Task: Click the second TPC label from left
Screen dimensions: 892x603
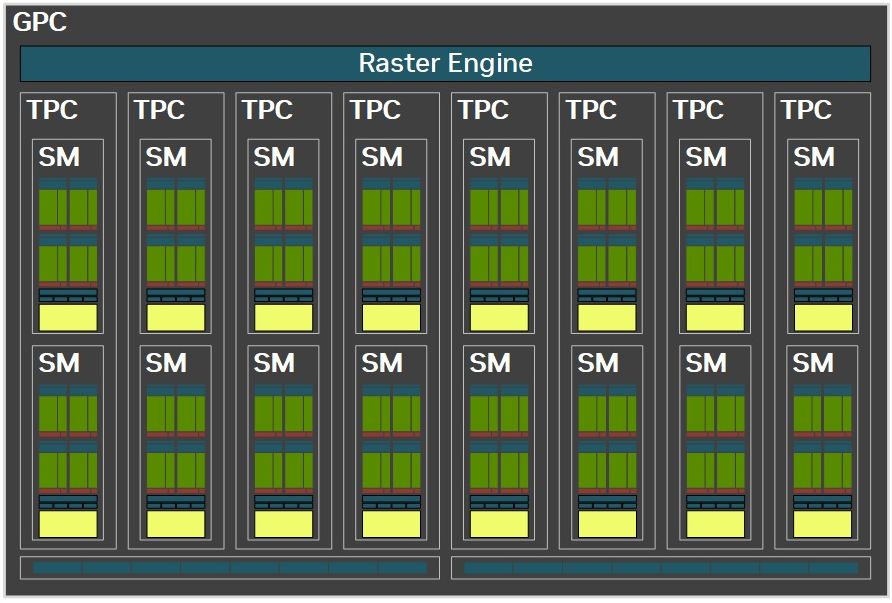Action: (x=159, y=110)
